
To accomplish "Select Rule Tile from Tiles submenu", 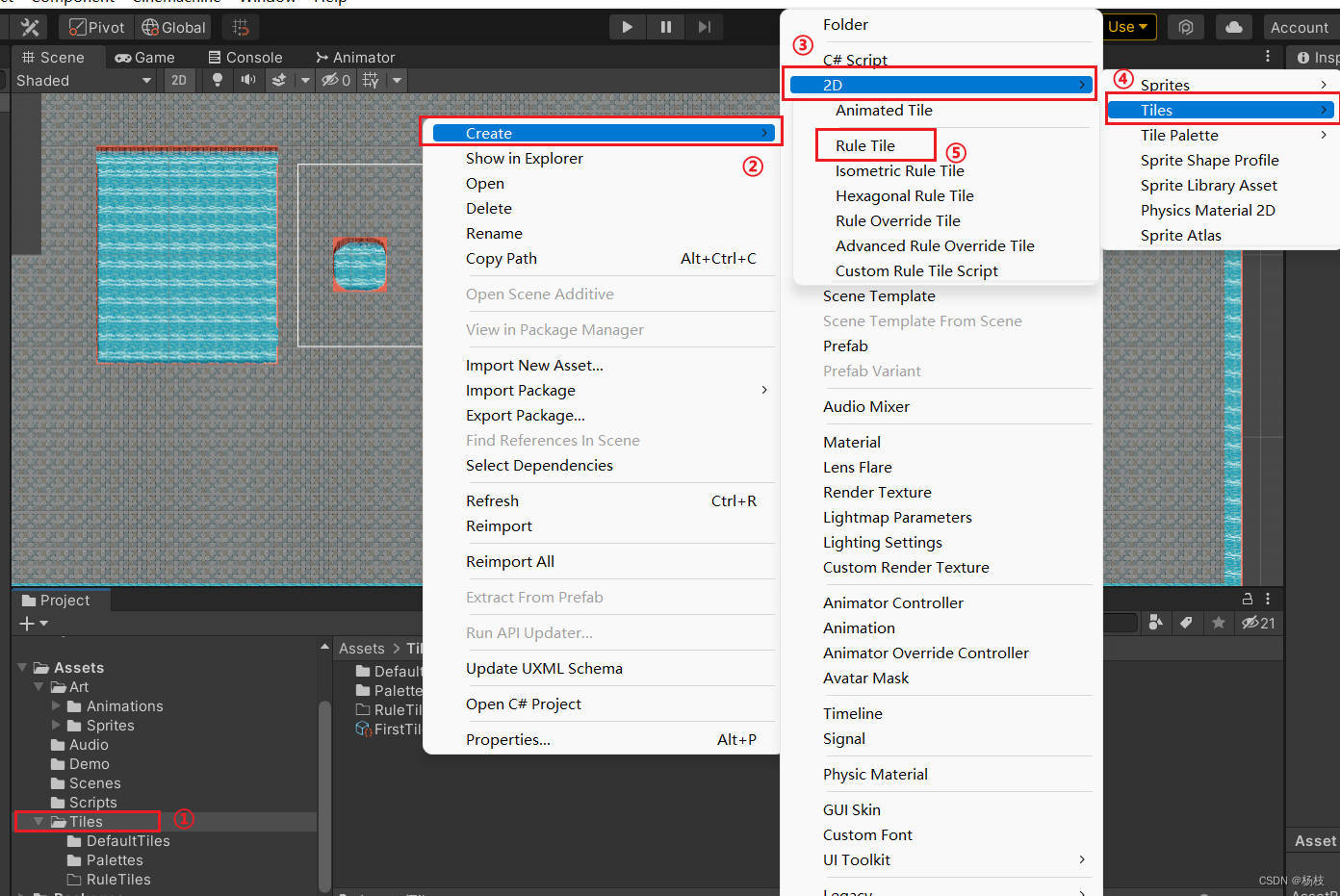I will [865, 145].
